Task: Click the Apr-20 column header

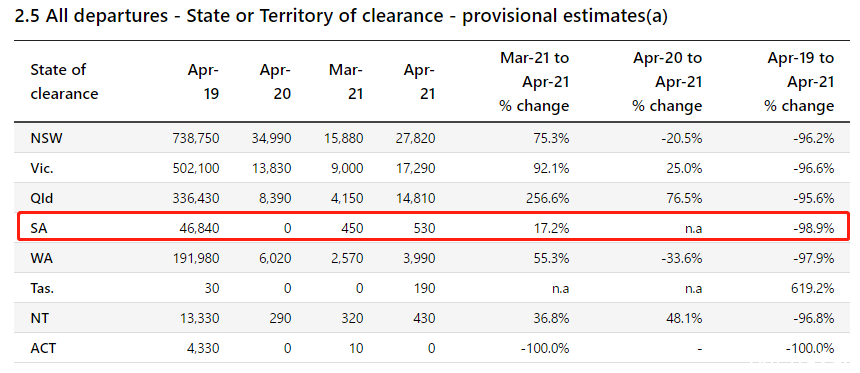Action: click(x=275, y=82)
